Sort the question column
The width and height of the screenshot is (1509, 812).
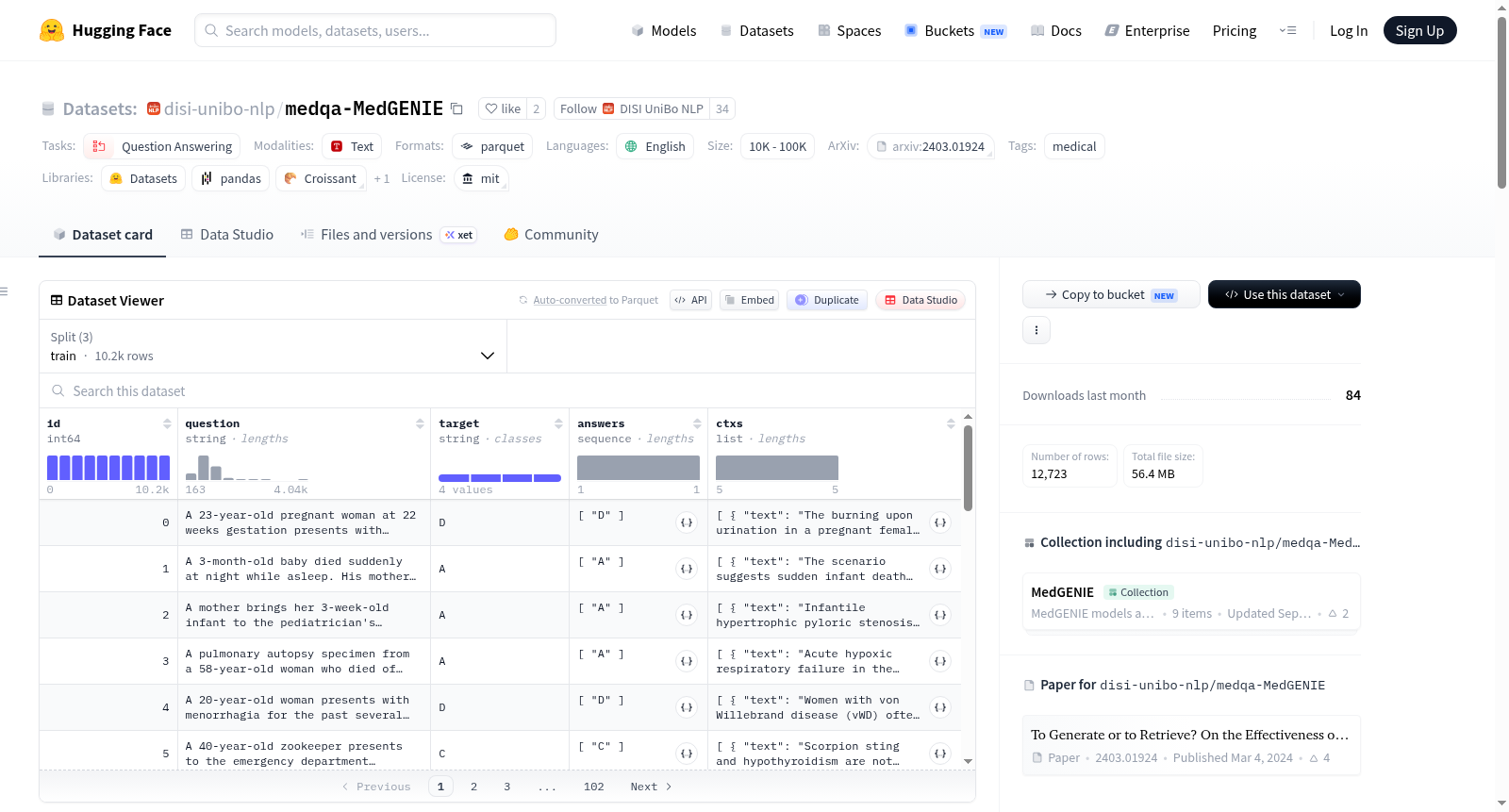tap(420, 424)
